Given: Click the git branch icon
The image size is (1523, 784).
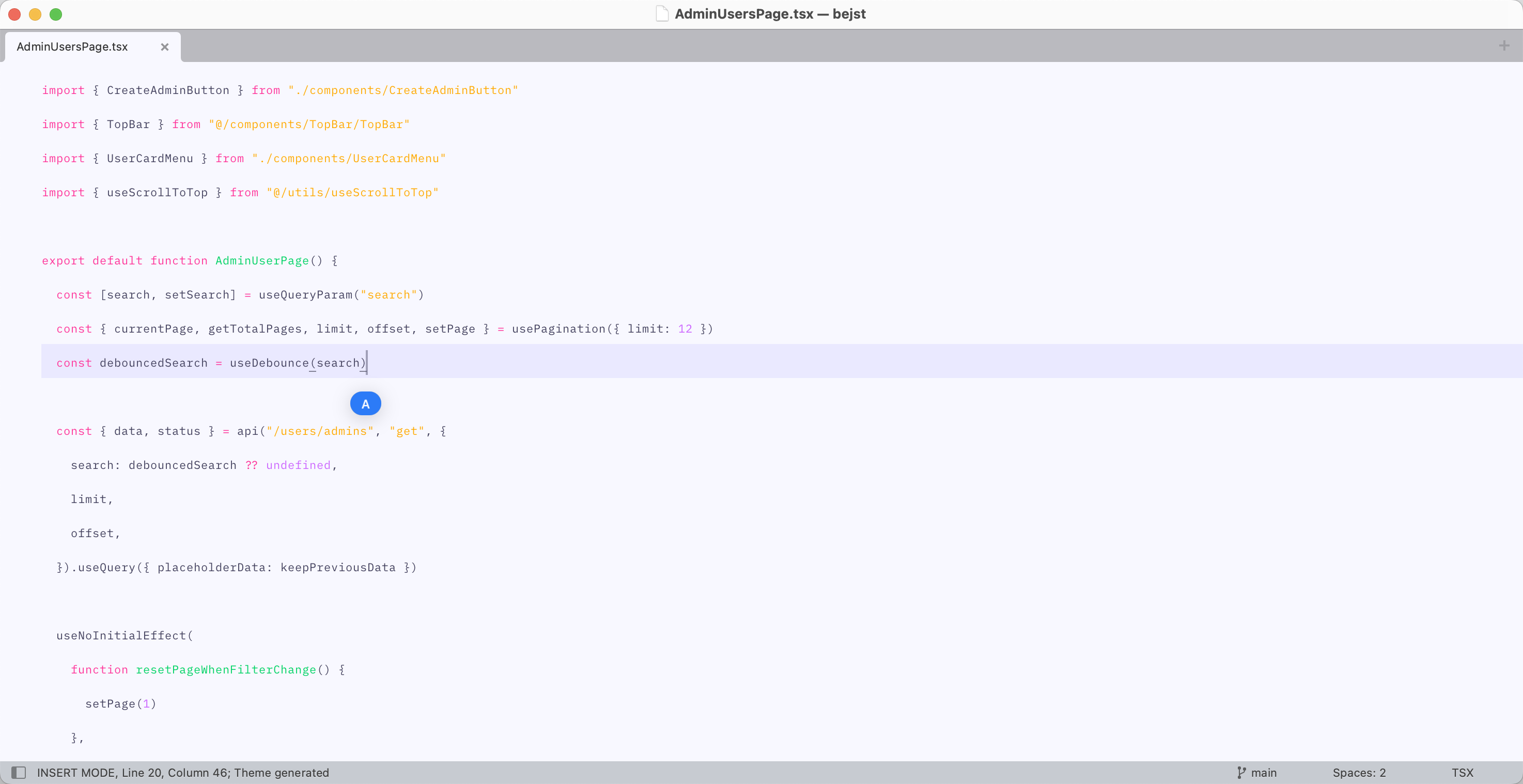Looking at the screenshot, I should tap(1241, 772).
